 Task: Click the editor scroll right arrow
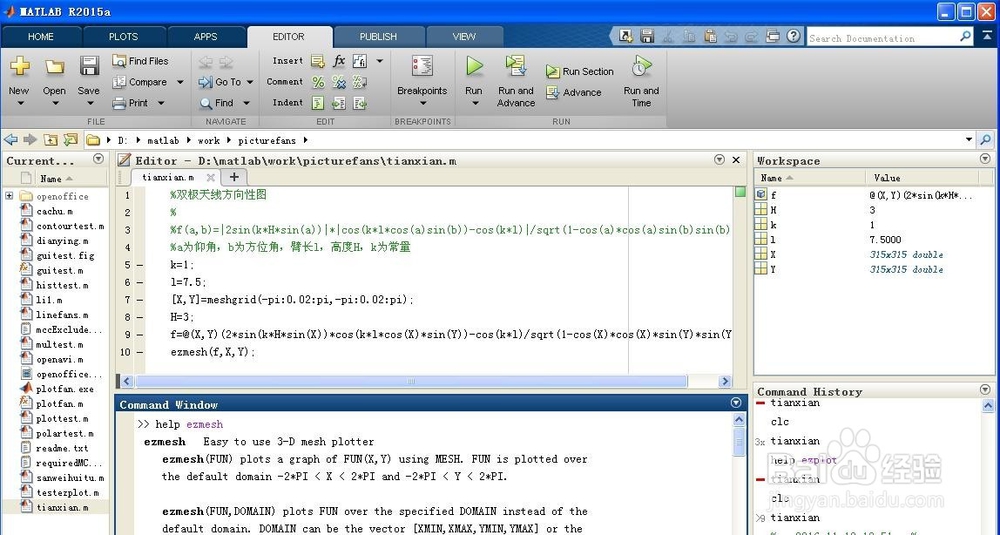pyautogui.click(x=724, y=381)
